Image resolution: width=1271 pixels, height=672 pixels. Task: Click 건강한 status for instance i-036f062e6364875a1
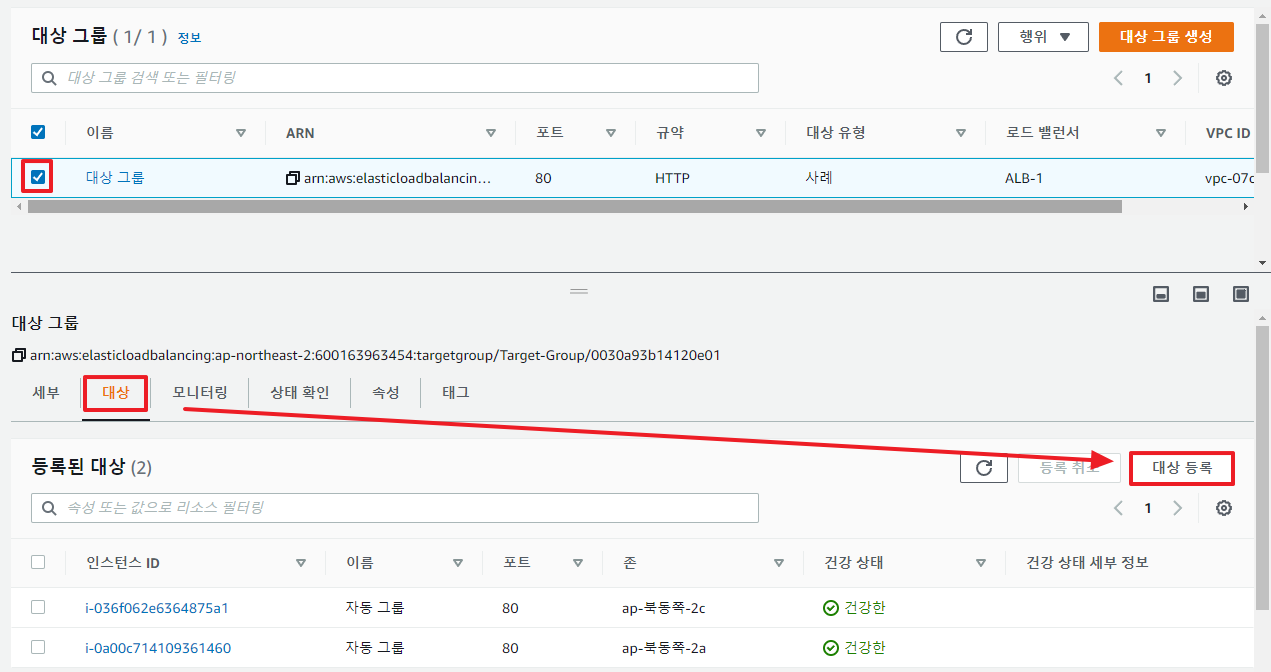[x=854, y=608]
